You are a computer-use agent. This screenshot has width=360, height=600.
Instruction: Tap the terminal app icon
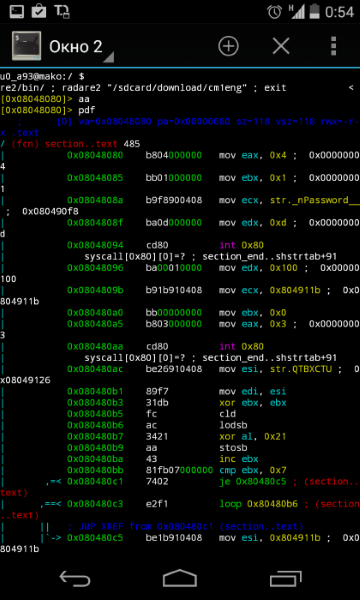click(x=26, y=46)
